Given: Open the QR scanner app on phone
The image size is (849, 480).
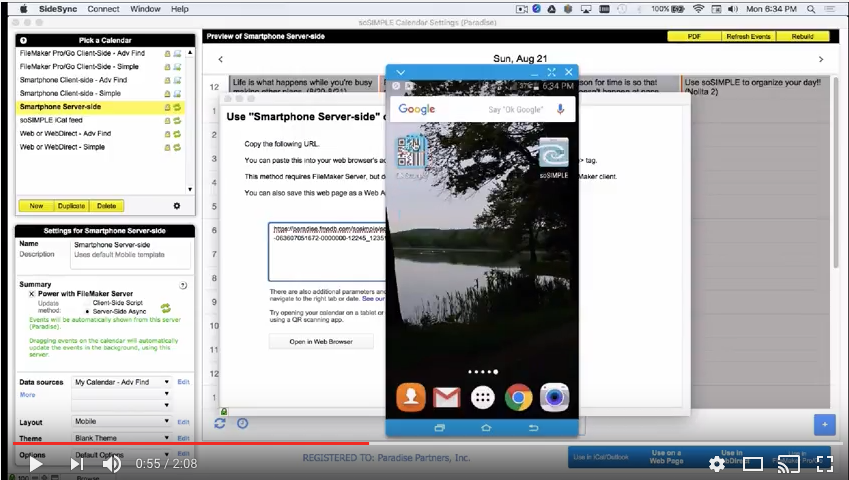Looking at the screenshot, I should click(412, 152).
